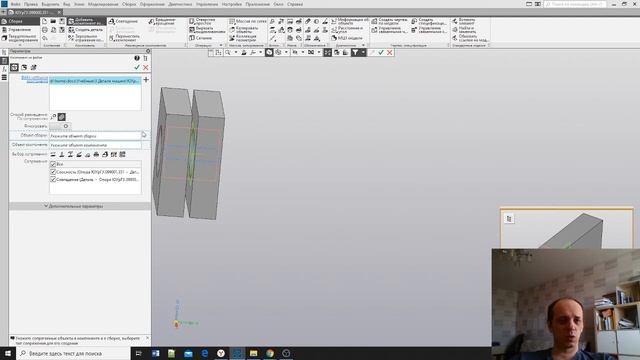Open Chrome from taskbar

coord(270,353)
